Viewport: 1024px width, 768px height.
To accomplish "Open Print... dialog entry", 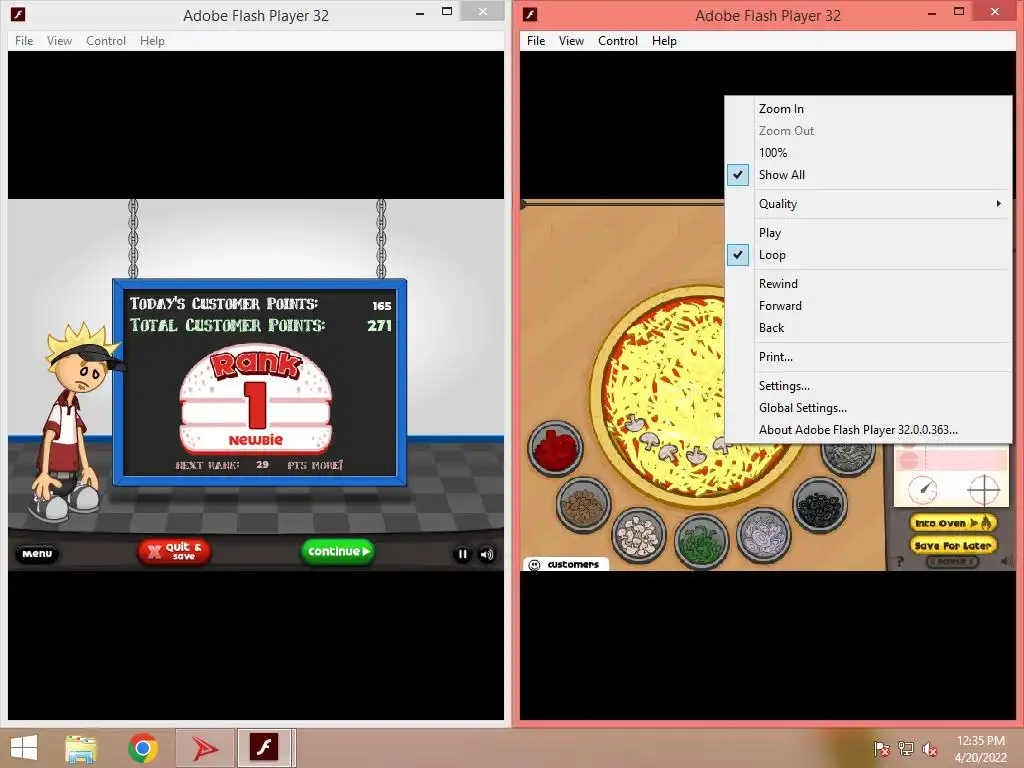I will (869, 357).
